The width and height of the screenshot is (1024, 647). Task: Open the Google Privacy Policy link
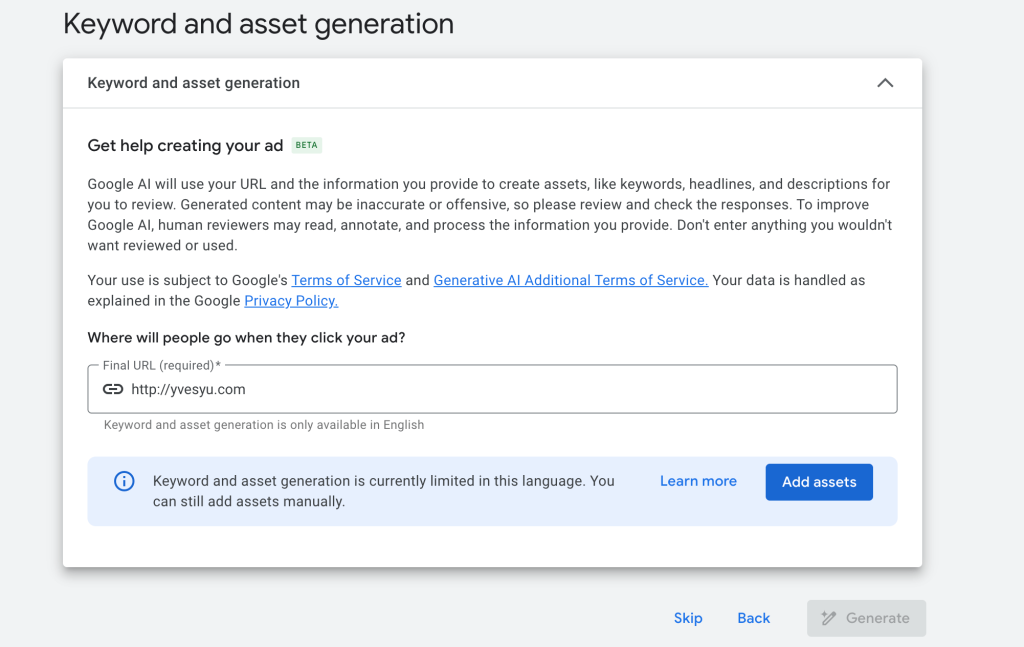coord(291,301)
